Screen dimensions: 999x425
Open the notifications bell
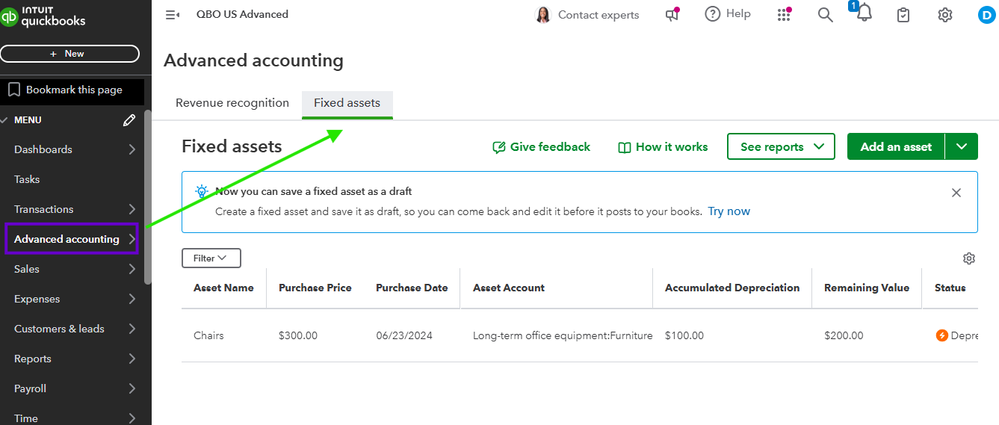(x=864, y=15)
